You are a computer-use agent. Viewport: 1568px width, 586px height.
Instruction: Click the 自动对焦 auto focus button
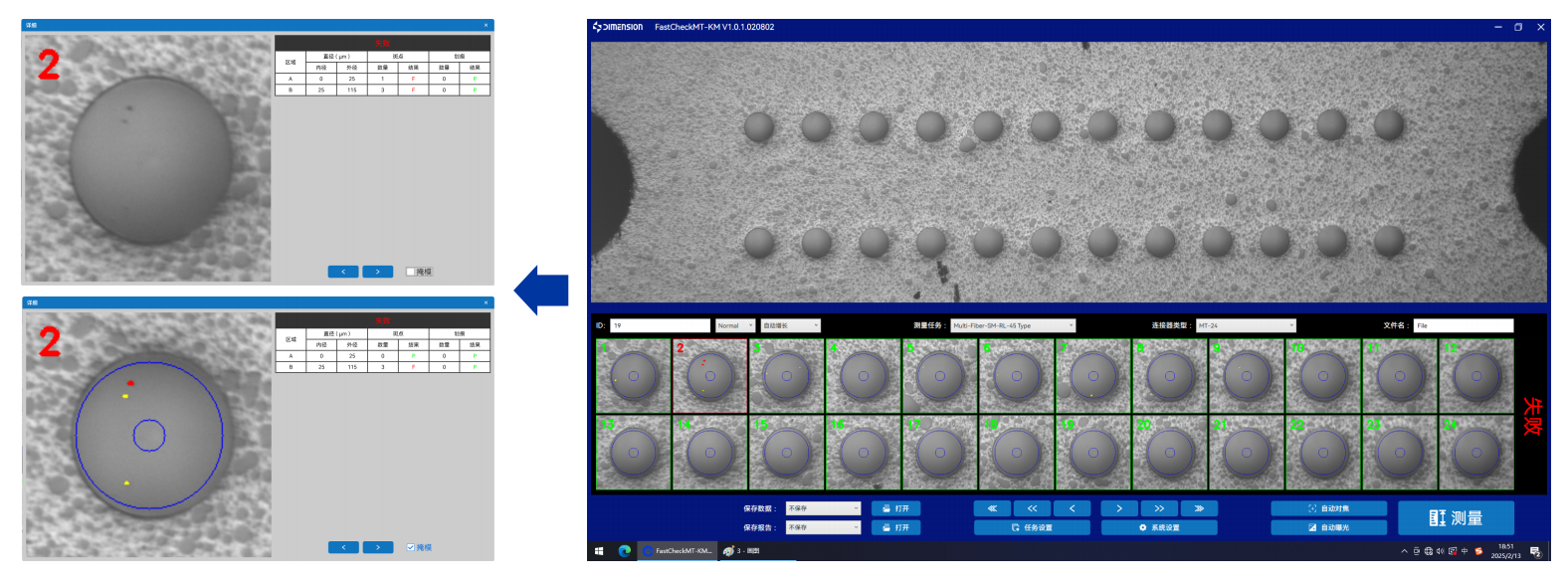point(1328,508)
